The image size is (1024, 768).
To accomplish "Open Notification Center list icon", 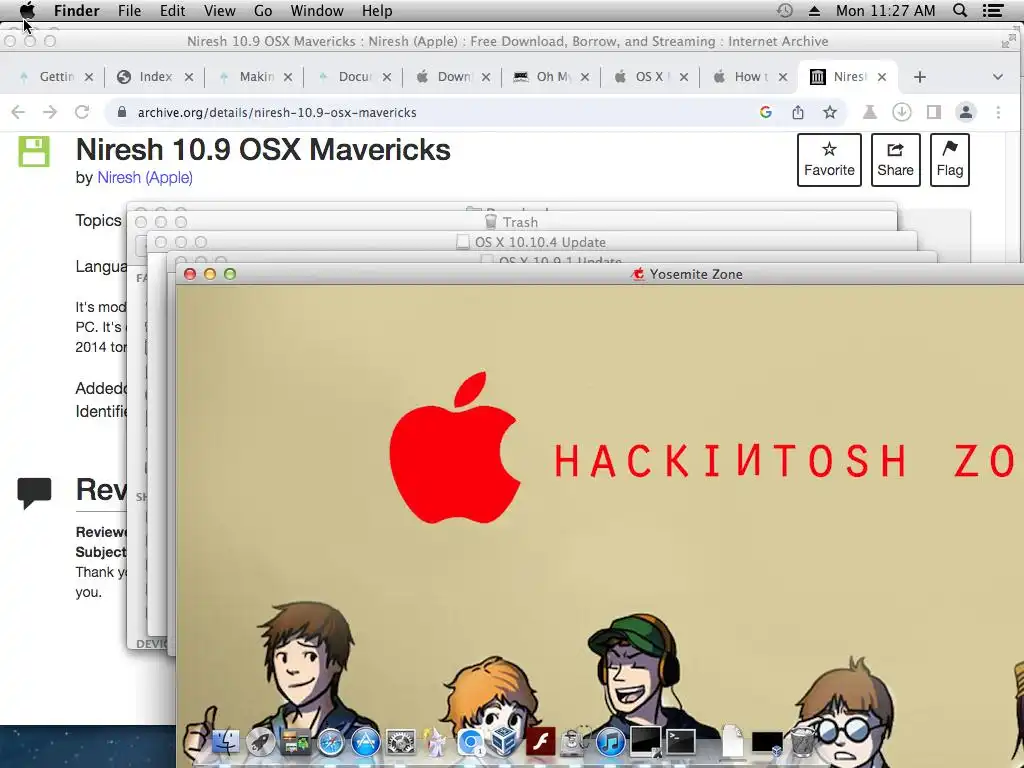I will coord(993,10).
